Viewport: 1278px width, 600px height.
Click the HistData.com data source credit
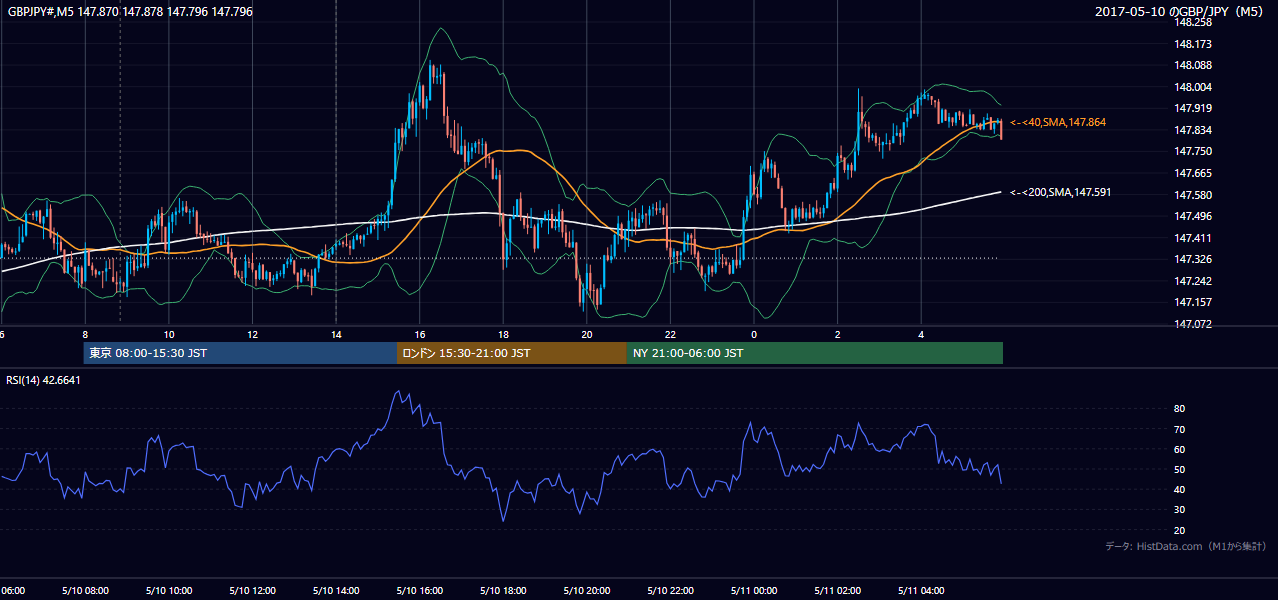point(1186,546)
